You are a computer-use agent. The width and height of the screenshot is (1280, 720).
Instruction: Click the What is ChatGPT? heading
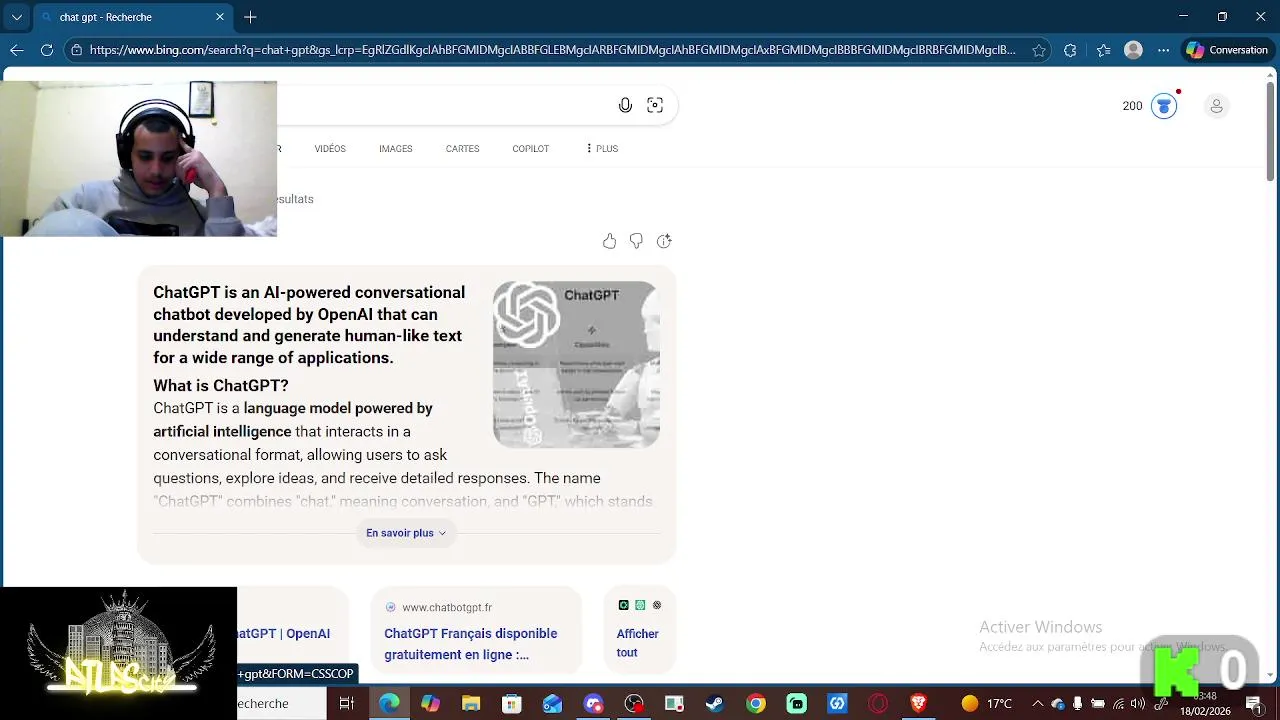(x=221, y=385)
